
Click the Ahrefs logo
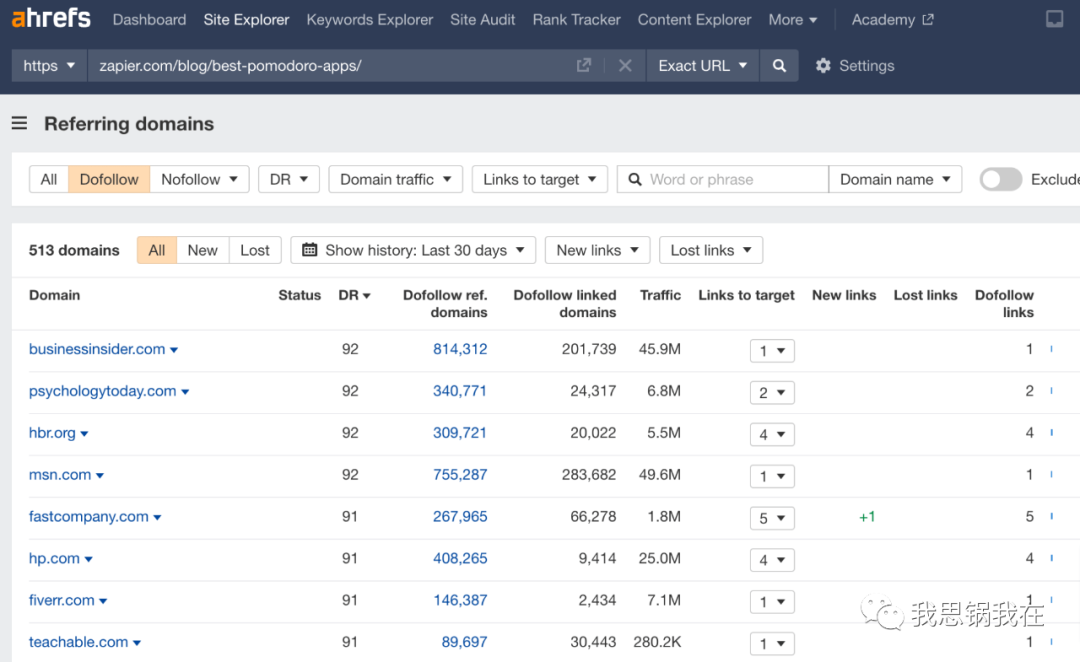pos(51,19)
